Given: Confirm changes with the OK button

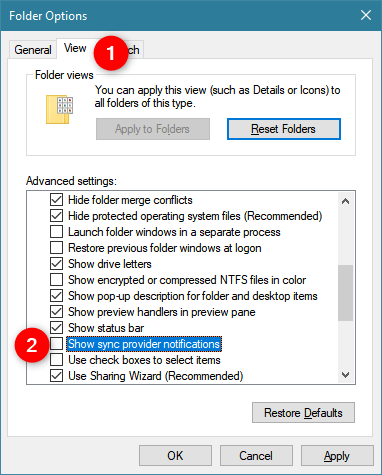Looking at the screenshot, I should pos(175,455).
